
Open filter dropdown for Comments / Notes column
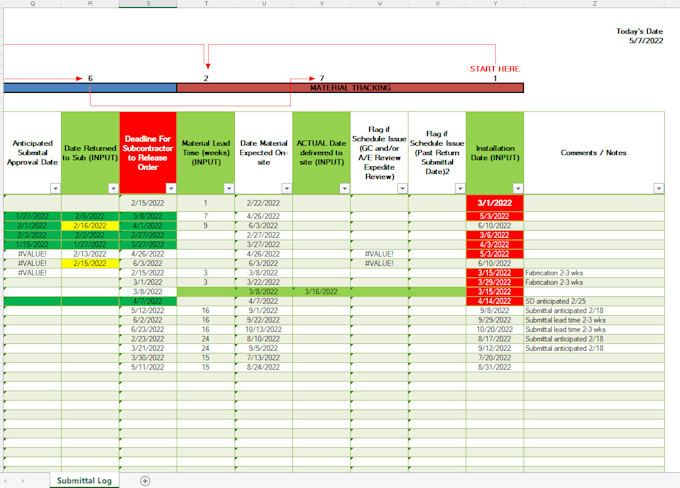[659, 188]
